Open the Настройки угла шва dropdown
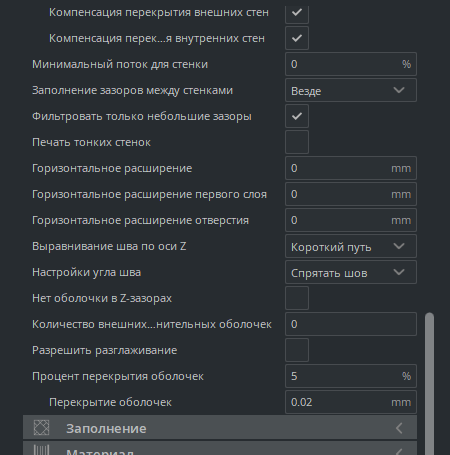 click(351, 272)
